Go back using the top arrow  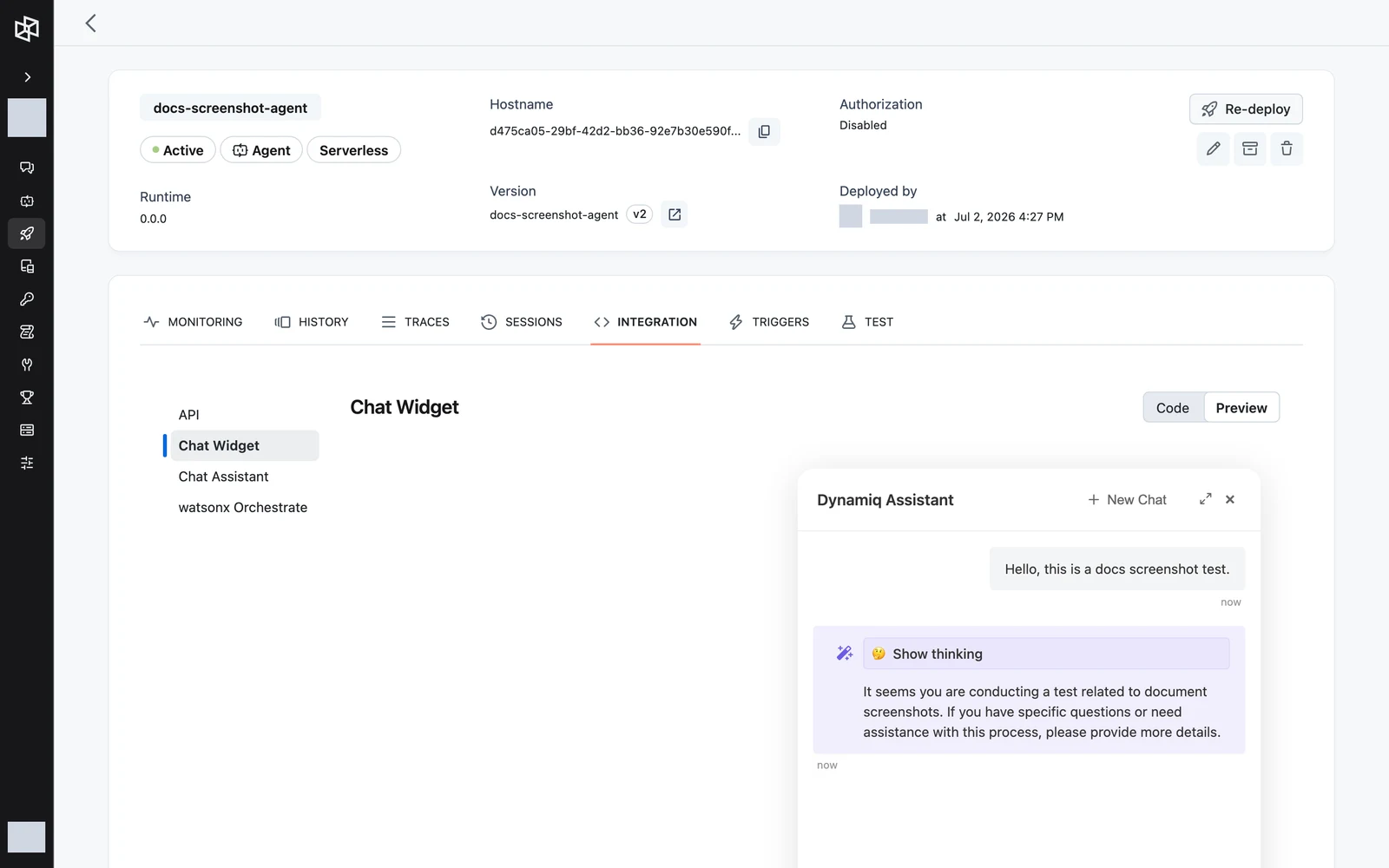tap(90, 23)
